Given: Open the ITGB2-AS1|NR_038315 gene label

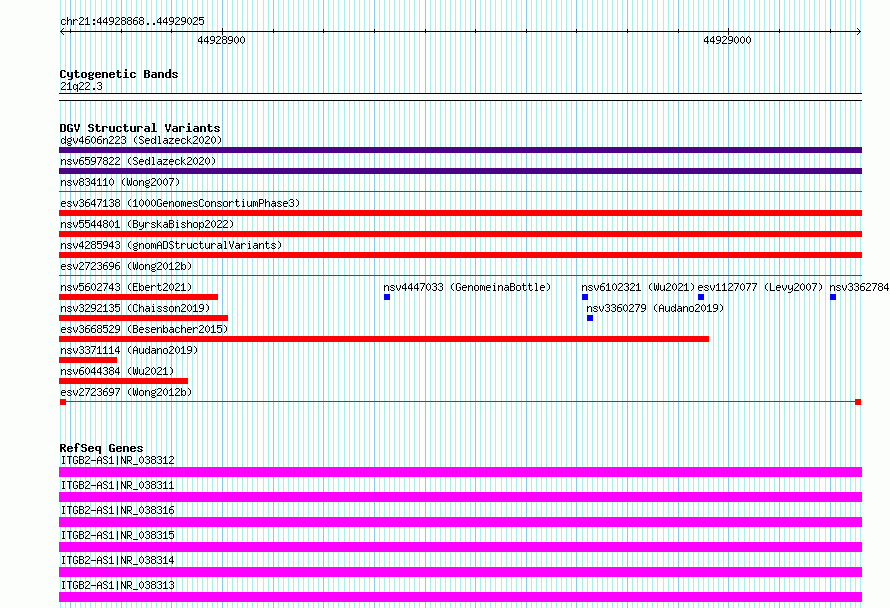Looking at the screenshot, I should tap(117, 535).
